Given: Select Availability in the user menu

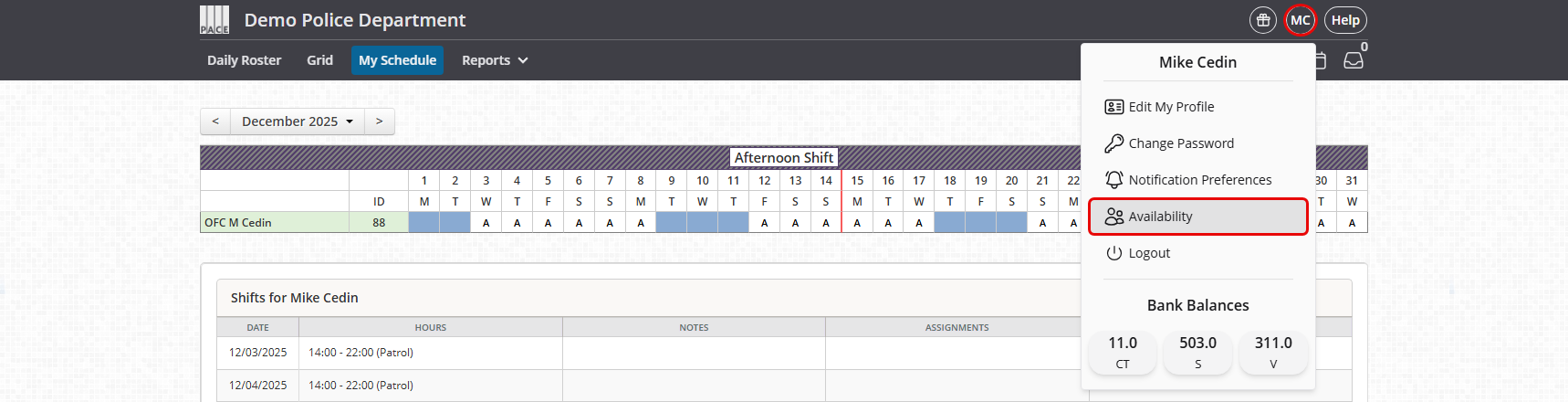Looking at the screenshot, I should 1197,217.
